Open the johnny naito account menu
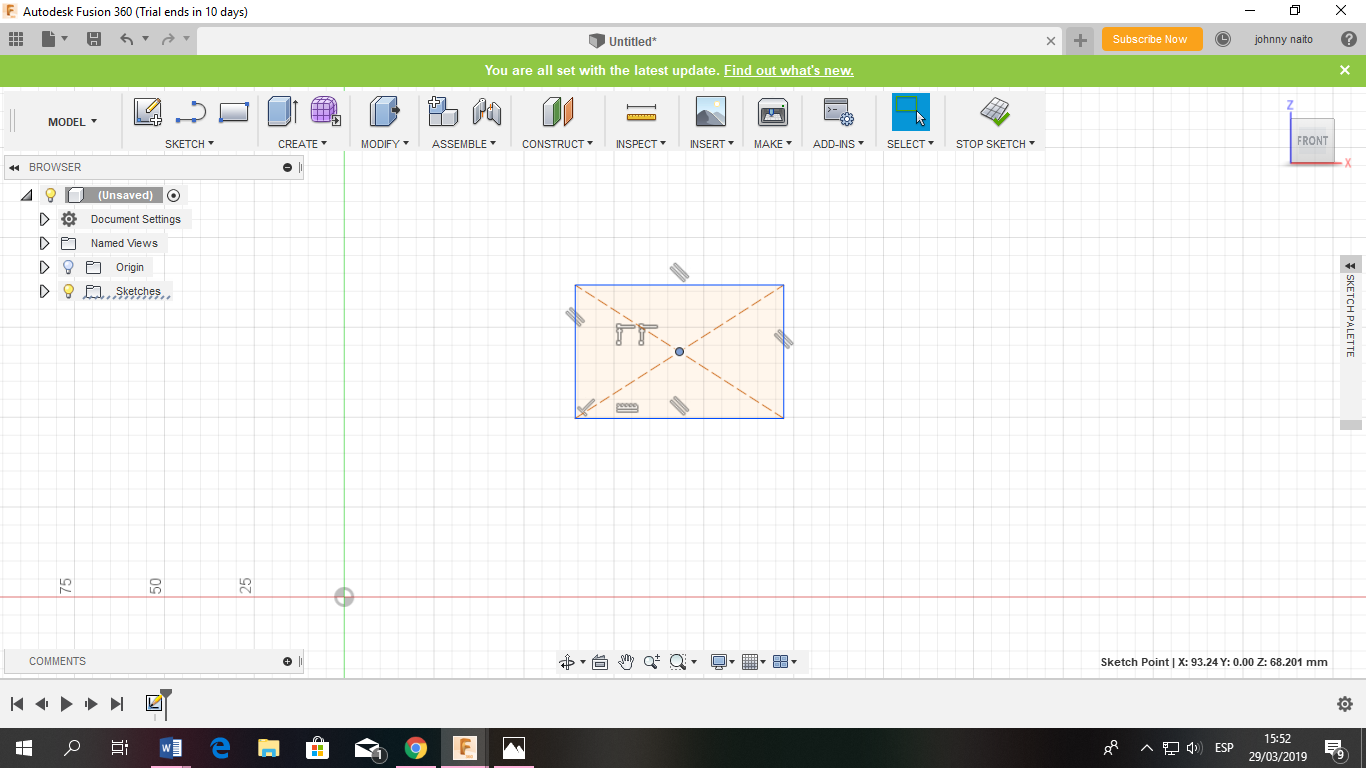This screenshot has height=768, width=1366. 1284,39
